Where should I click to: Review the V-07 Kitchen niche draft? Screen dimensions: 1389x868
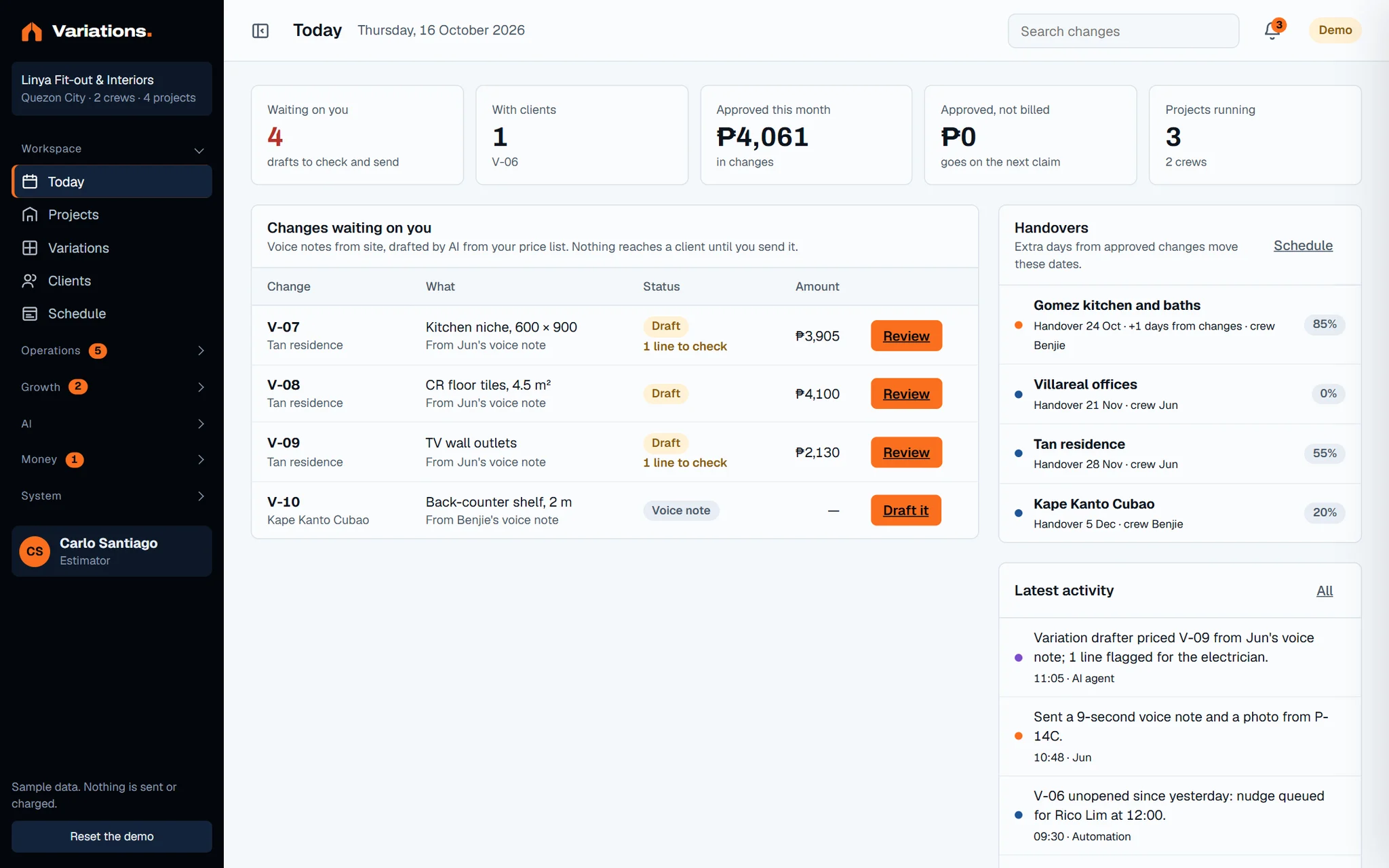(x=906, y=336)
